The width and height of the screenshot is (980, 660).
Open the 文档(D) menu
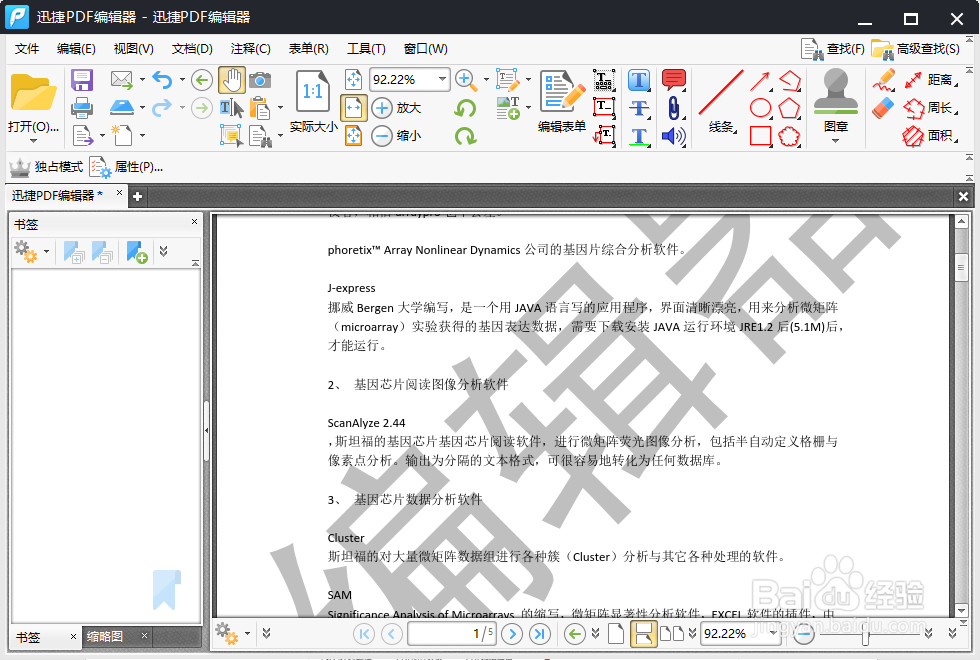(192, 49)
